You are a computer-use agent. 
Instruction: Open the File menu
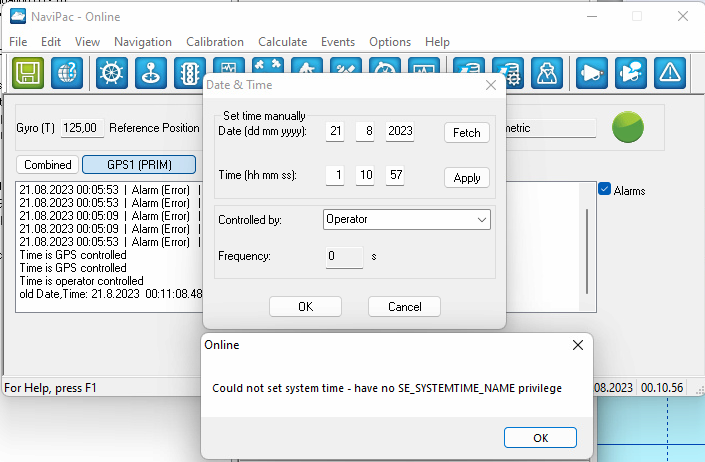[x=18, y=42]
